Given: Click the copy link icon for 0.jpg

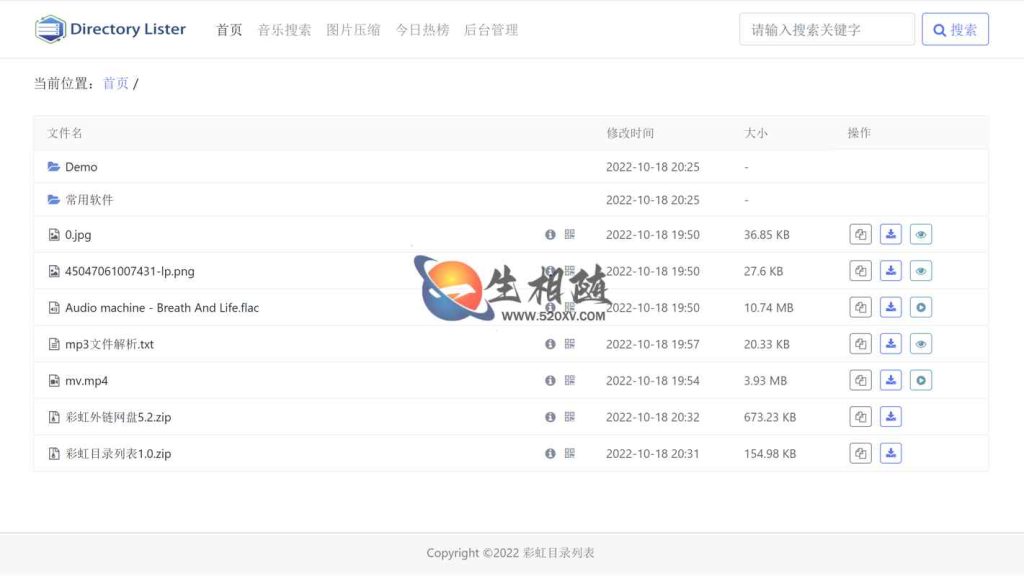Looking at the screenshot, I should click(x=860, y=235).
